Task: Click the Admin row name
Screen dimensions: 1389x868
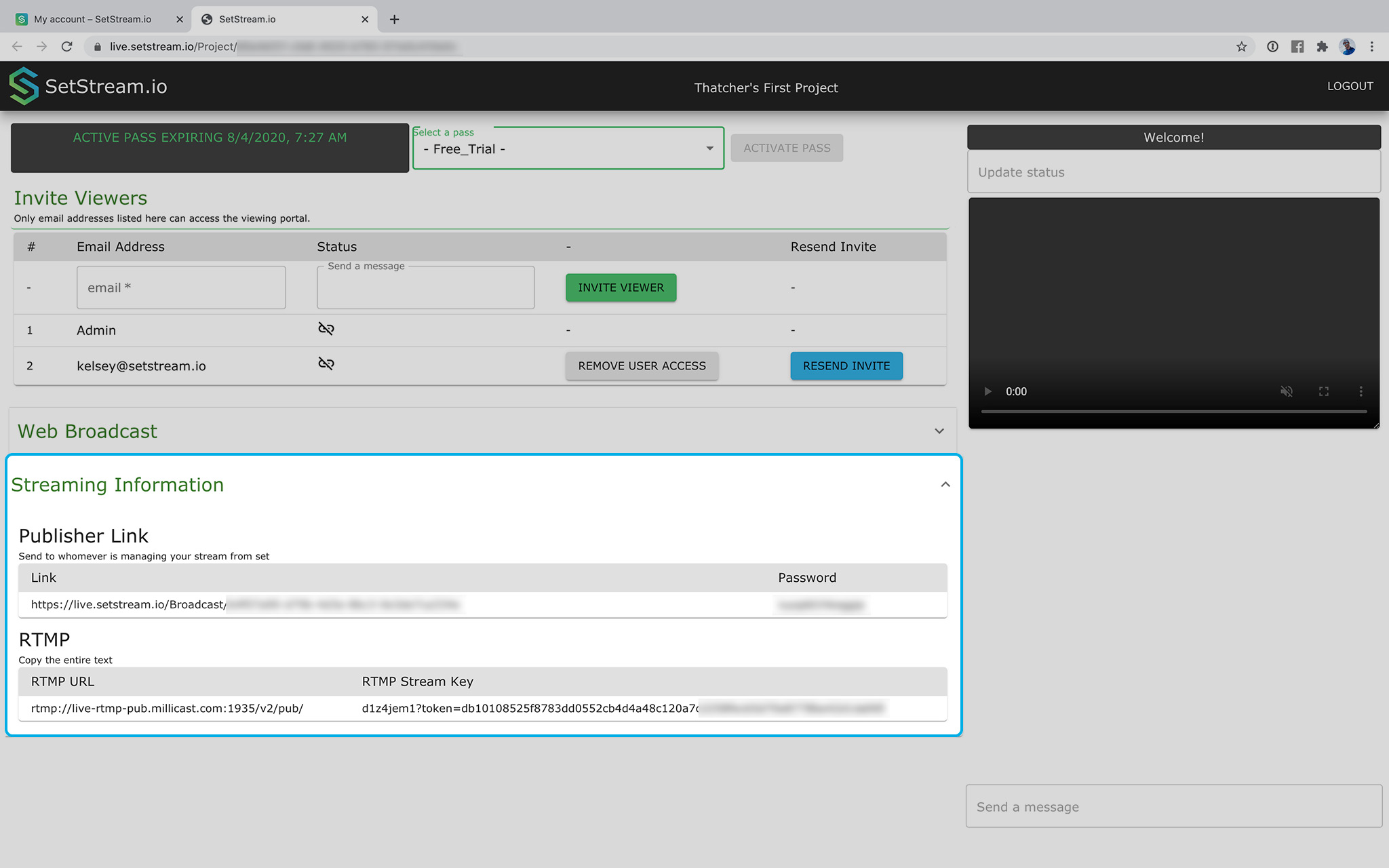Action: (96, 330)
